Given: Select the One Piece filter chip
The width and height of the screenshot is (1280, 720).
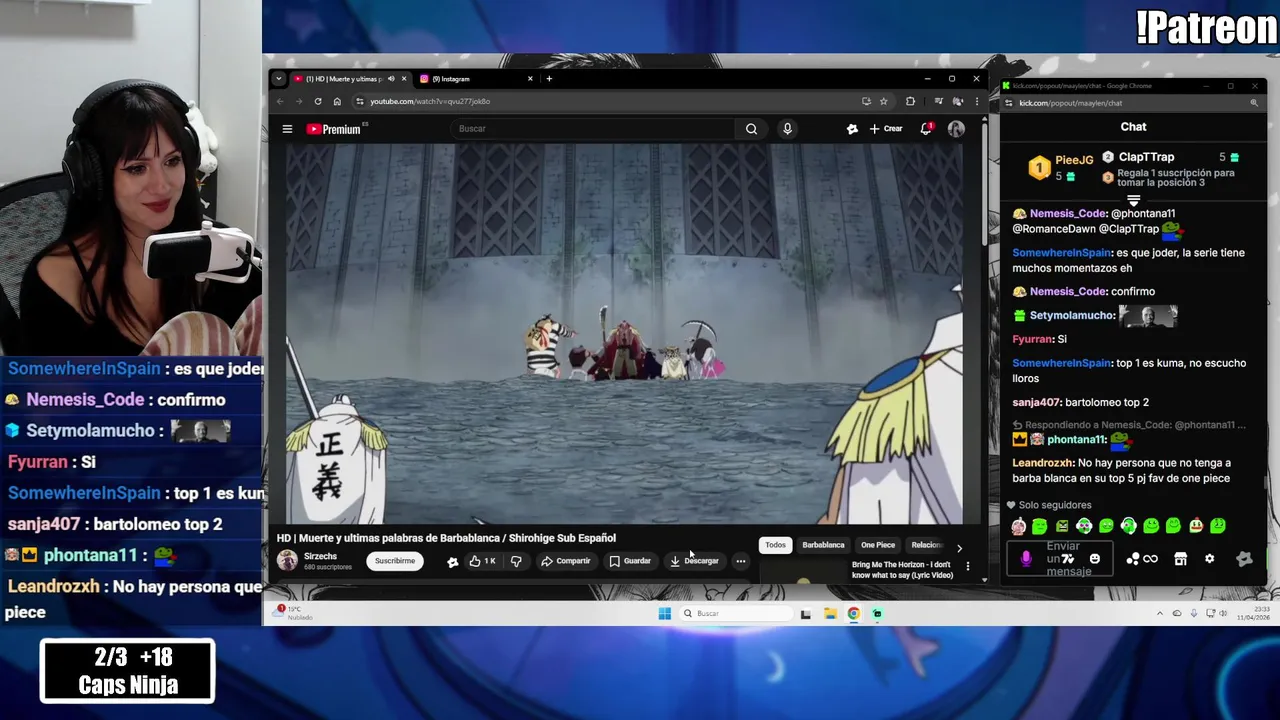Looking at the screenshot, I should [x=878, y=545].
